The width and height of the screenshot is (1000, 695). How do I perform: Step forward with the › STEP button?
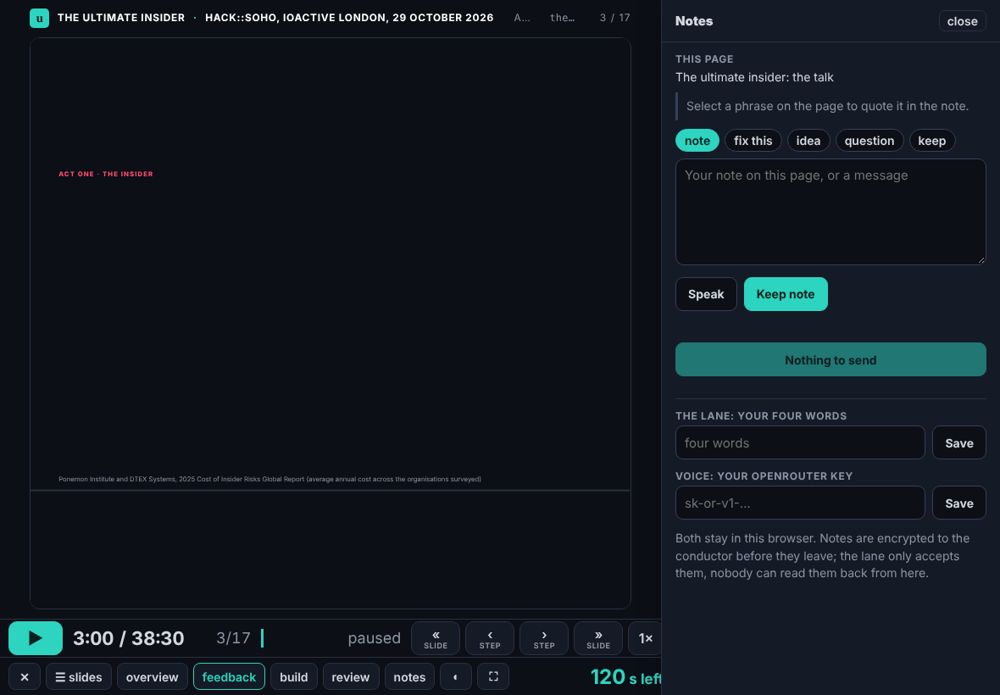tap(544, 638)
